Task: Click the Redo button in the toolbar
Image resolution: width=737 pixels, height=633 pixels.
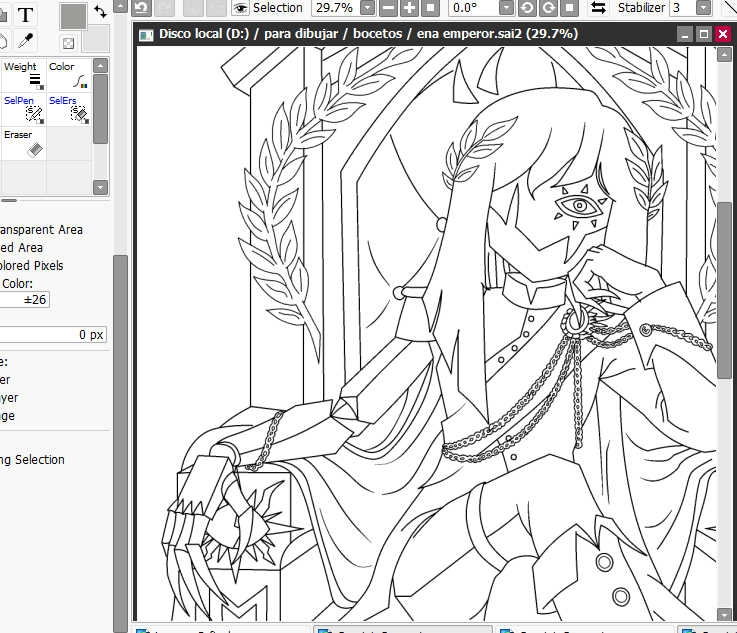Action: 164,8
